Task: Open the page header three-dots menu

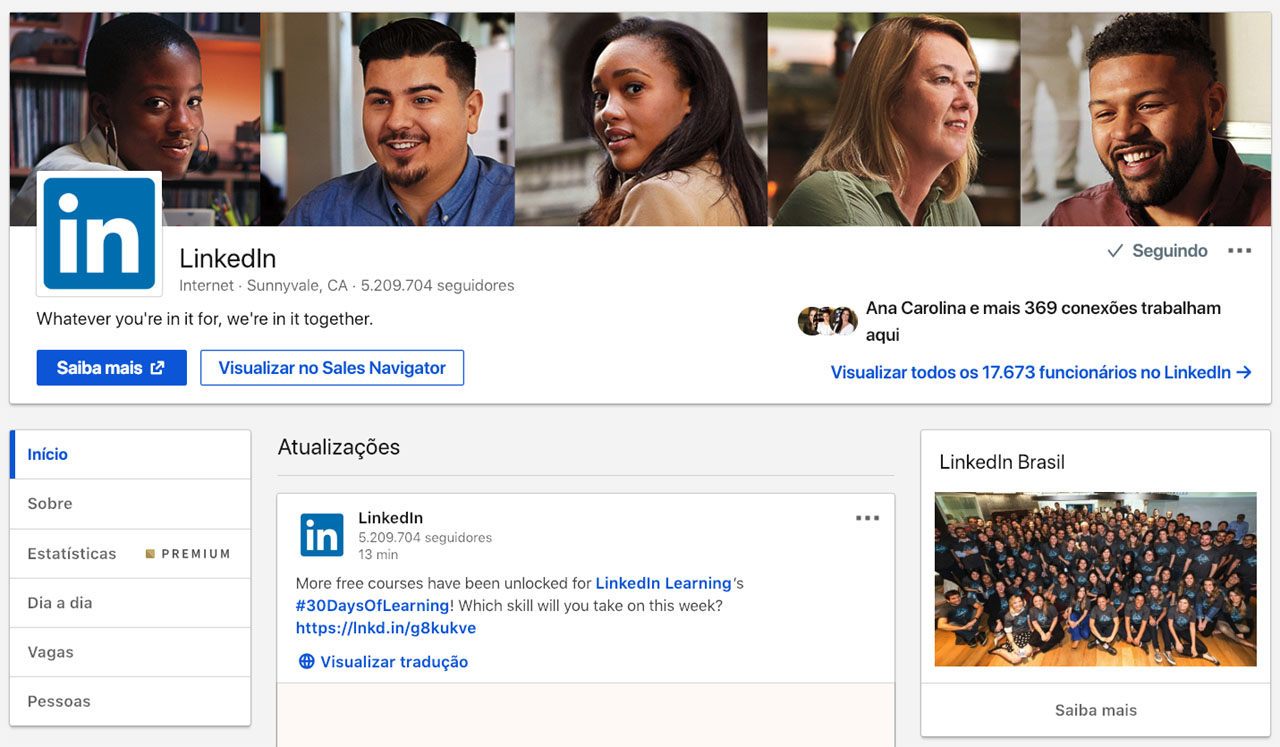Action: pyautogui.click(x=1239, y=251)
